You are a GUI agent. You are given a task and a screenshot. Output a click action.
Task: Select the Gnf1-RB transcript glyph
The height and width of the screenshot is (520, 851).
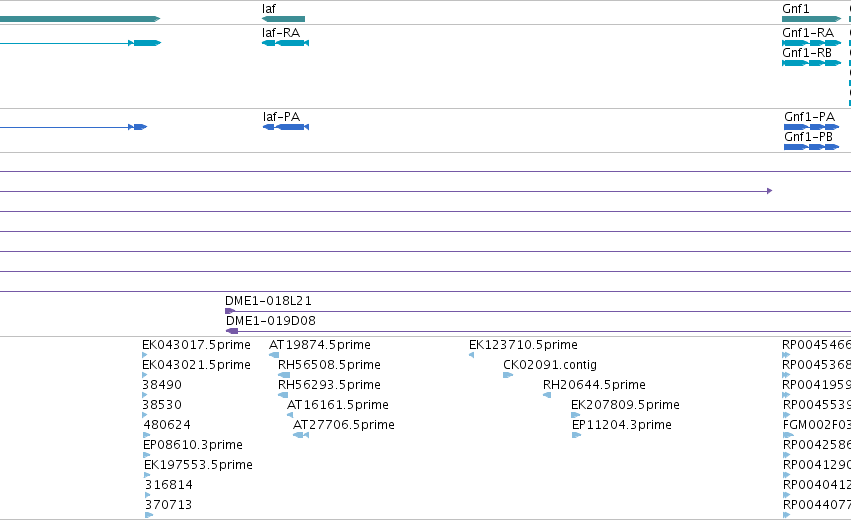(x=811, y=63)
